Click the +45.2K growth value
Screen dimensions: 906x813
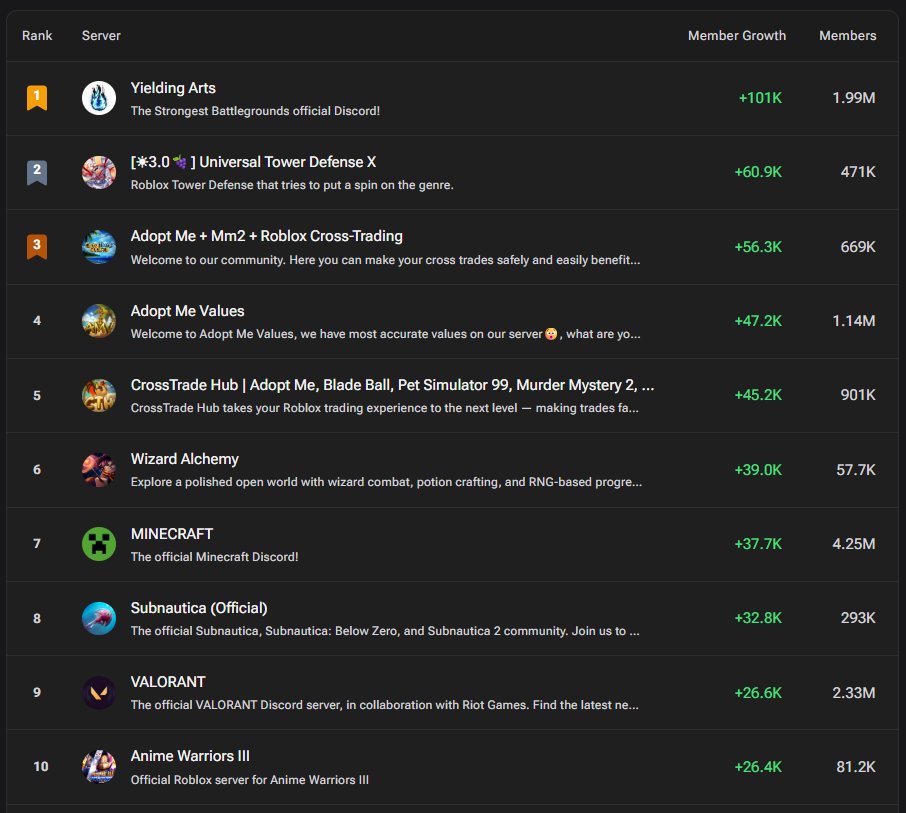click(758, 395)
